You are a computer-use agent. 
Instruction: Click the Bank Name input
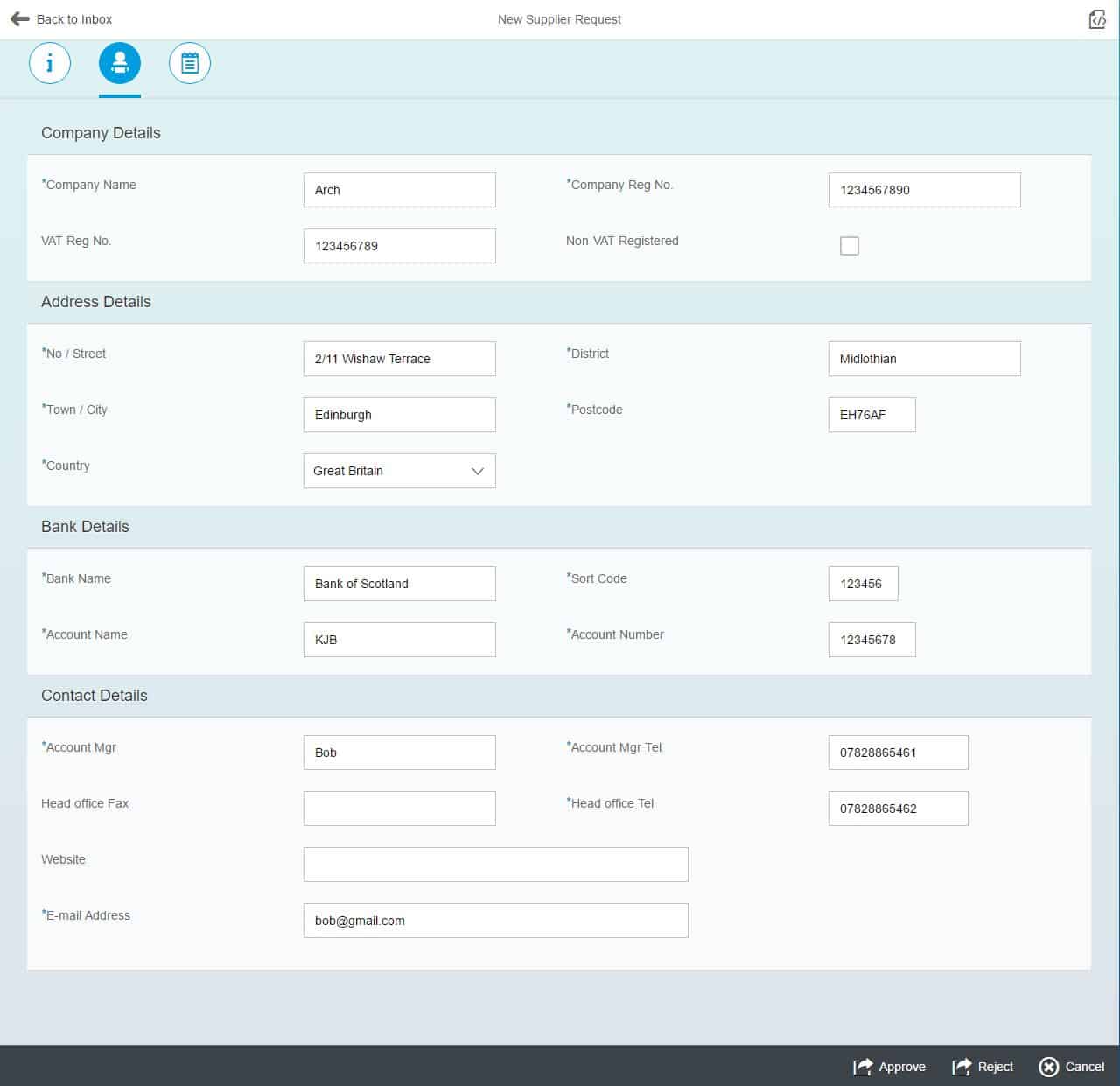(400, 584)
